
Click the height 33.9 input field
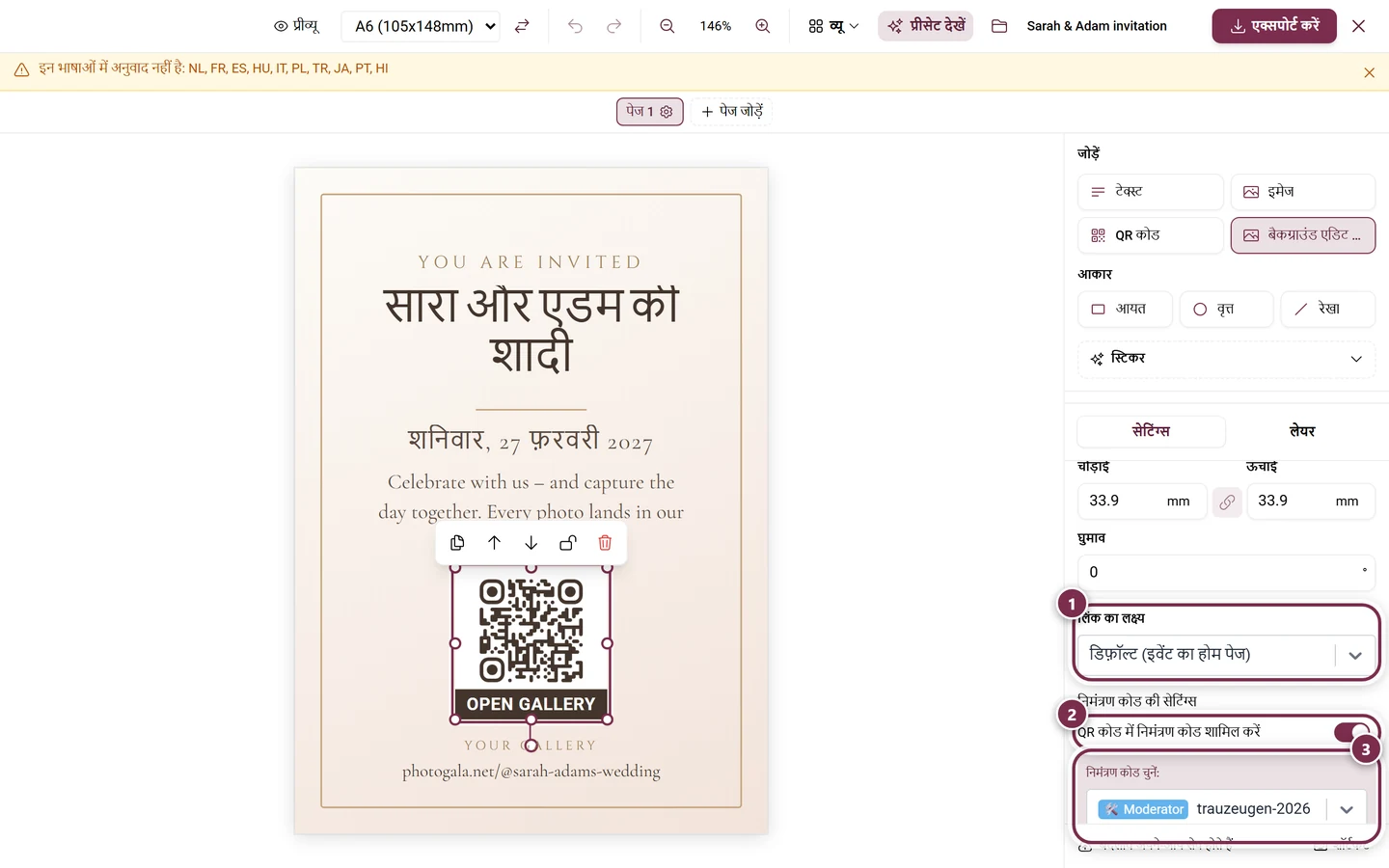[x=1311, y=502]
